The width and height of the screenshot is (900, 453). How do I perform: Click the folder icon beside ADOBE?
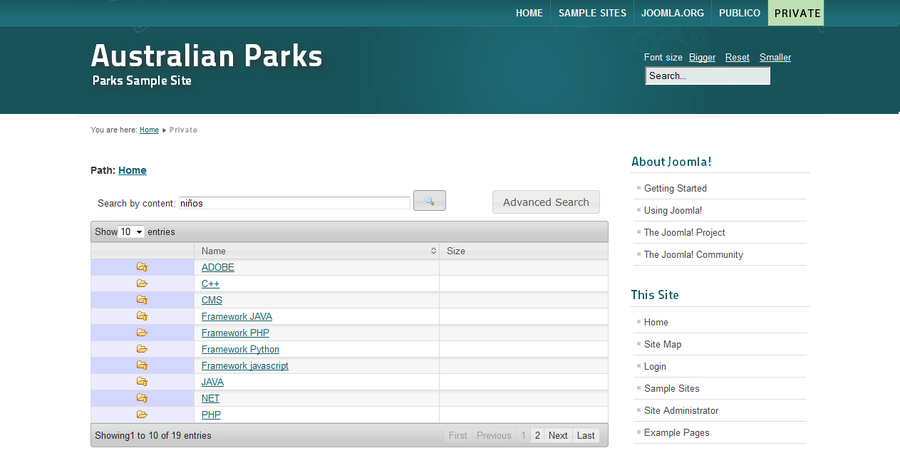tap(142, 267)
